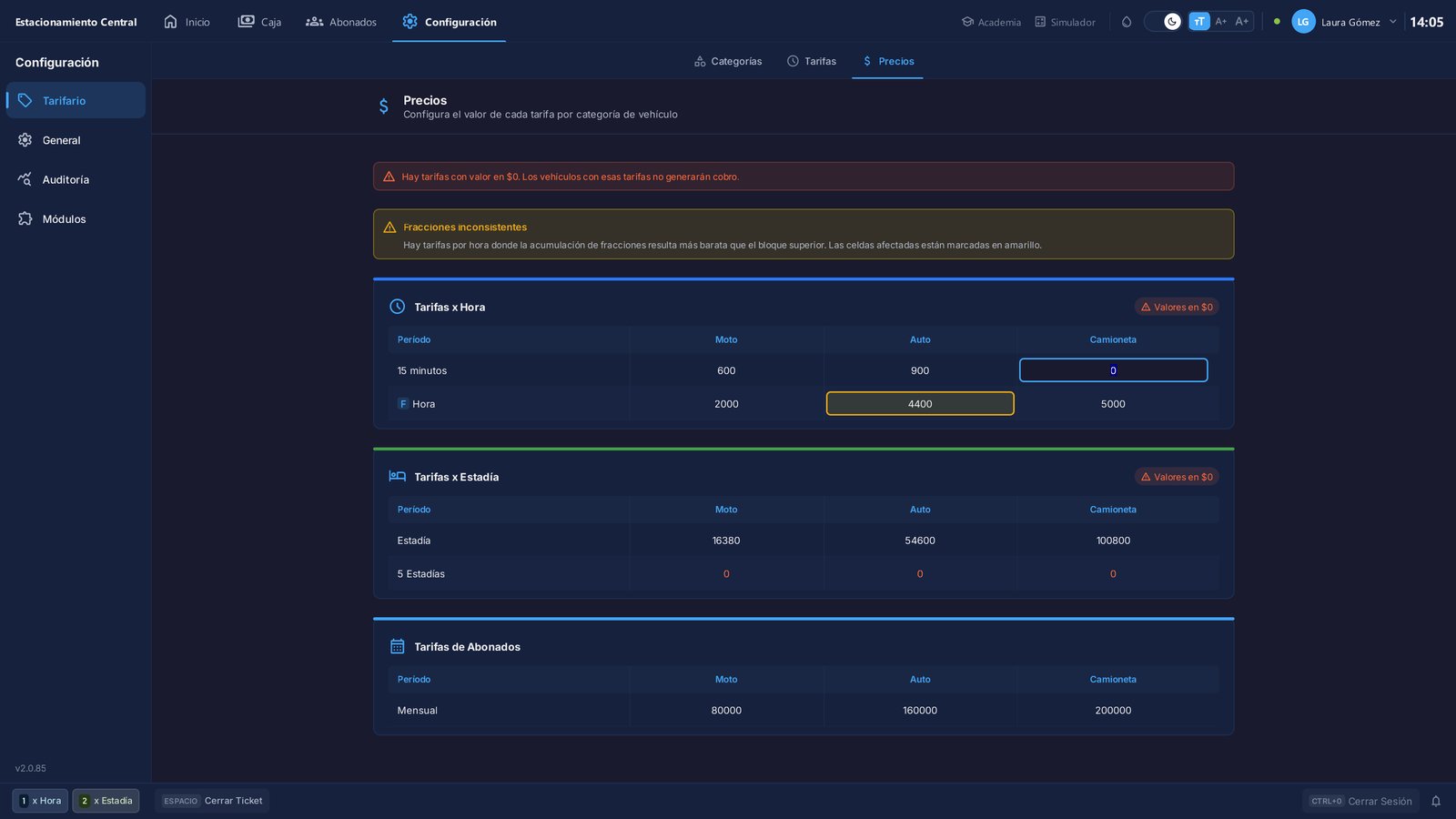Select Moto 15 minutos value 600
Image resolution: width=1456 pixels, height=819 pixels.
click(726, 370)
